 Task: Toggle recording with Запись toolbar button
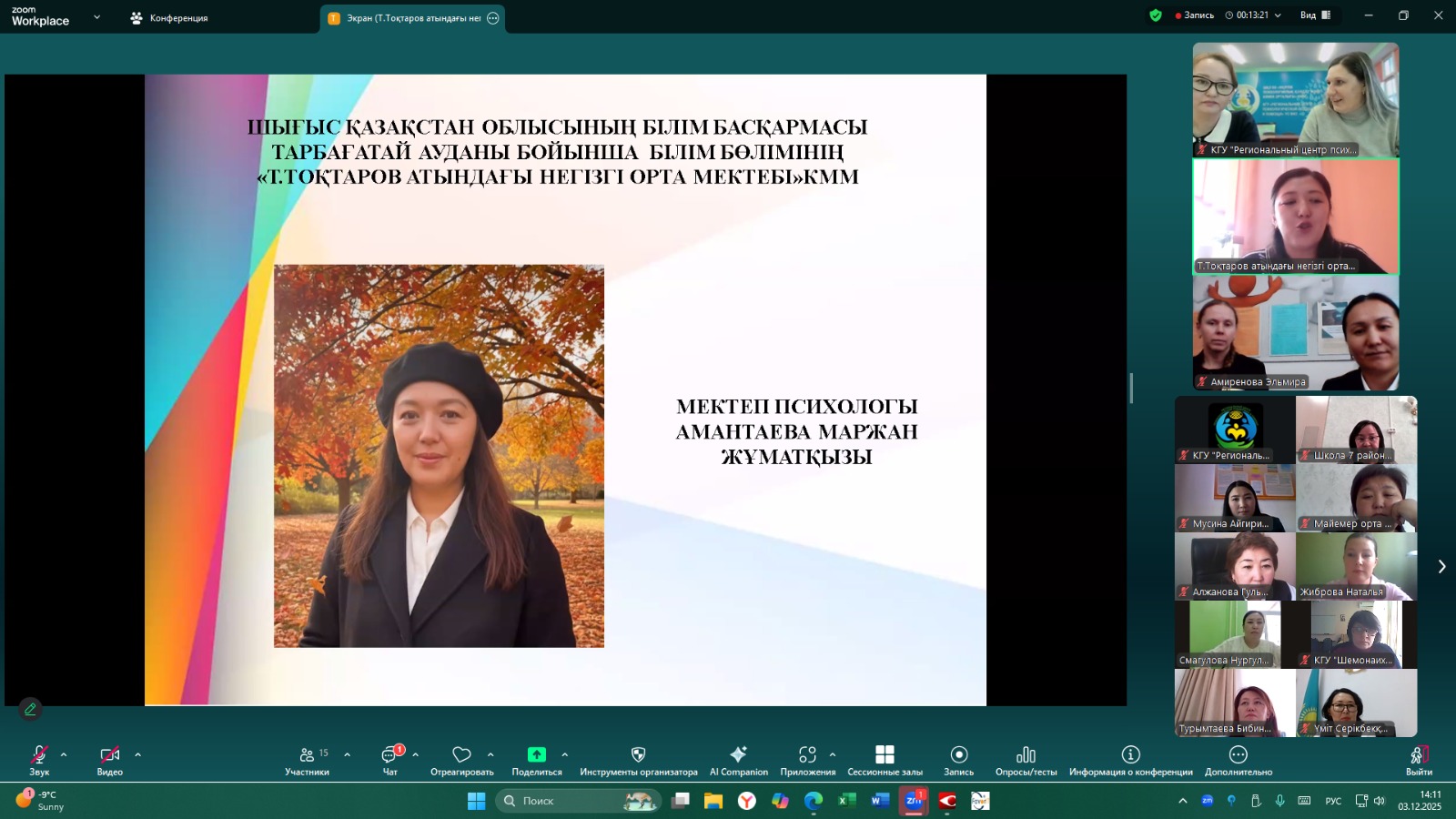(958, 760)
